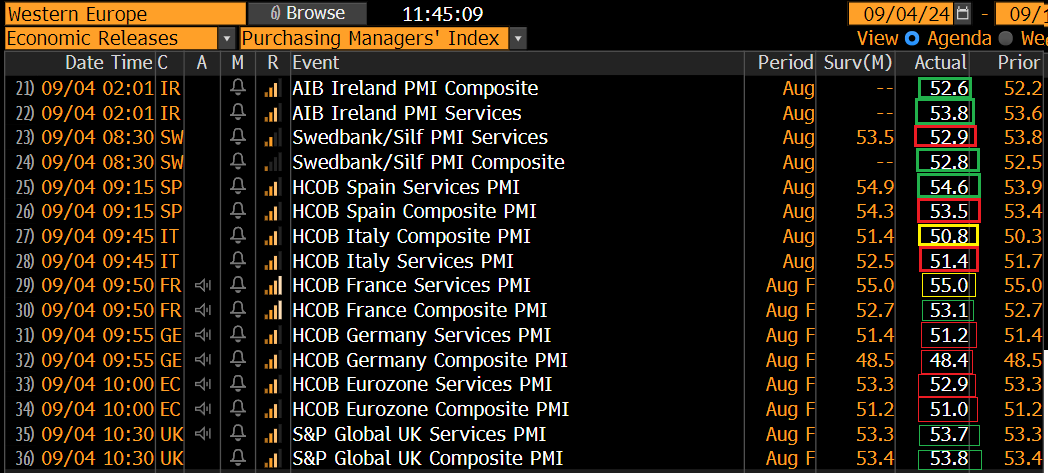Sort by the Actual column header

(940, 63)
